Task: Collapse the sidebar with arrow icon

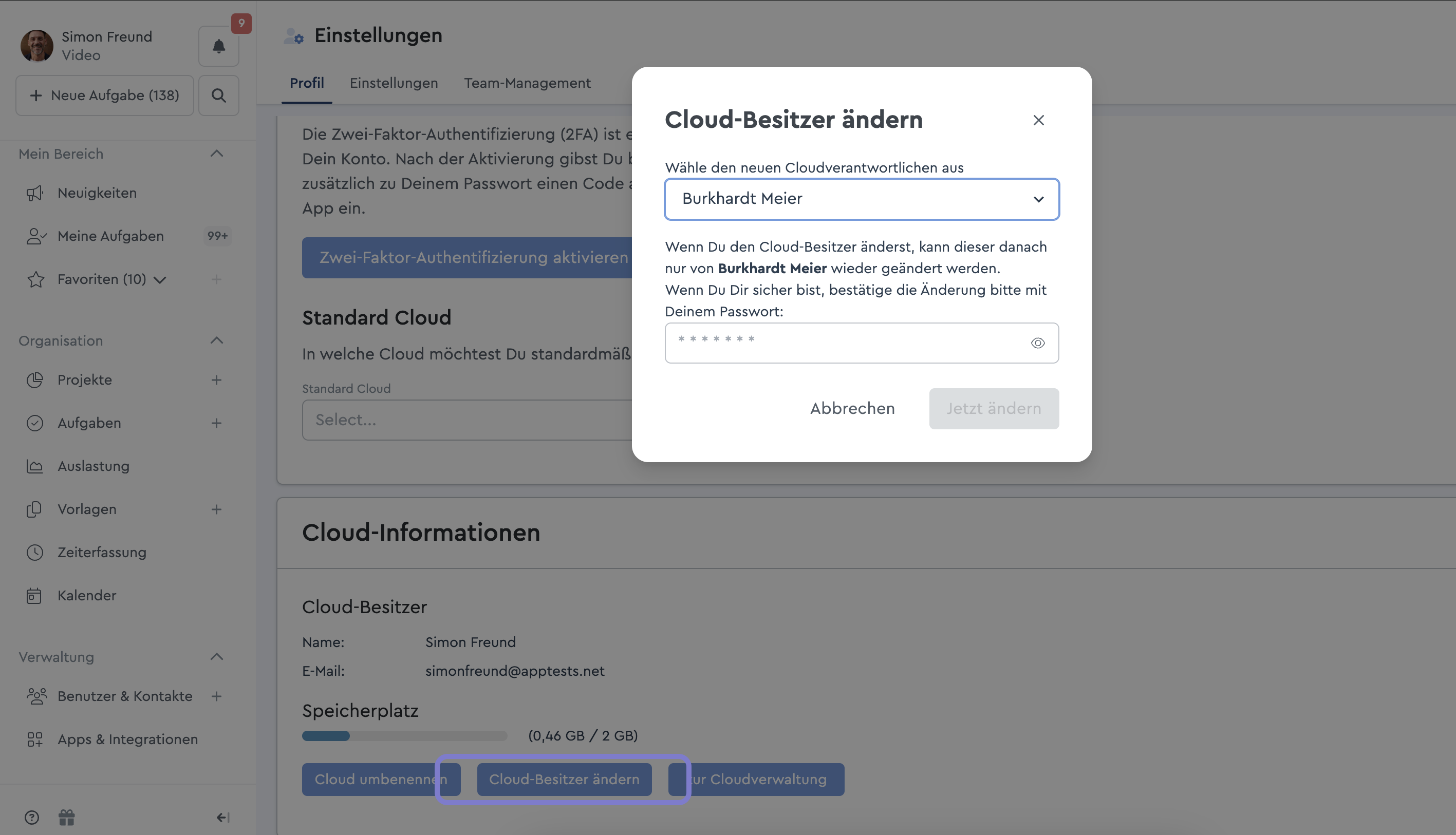Action: [222, 817]
